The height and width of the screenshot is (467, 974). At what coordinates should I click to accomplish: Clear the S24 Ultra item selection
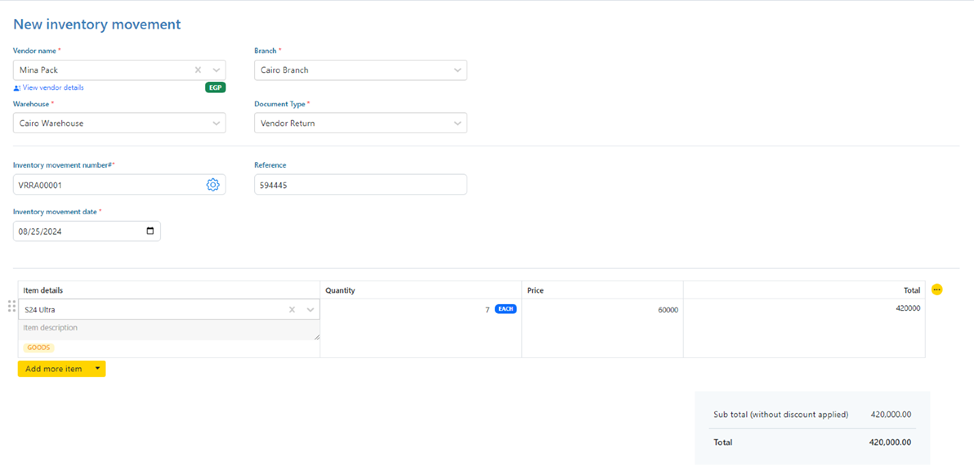(x=292, y=310)
